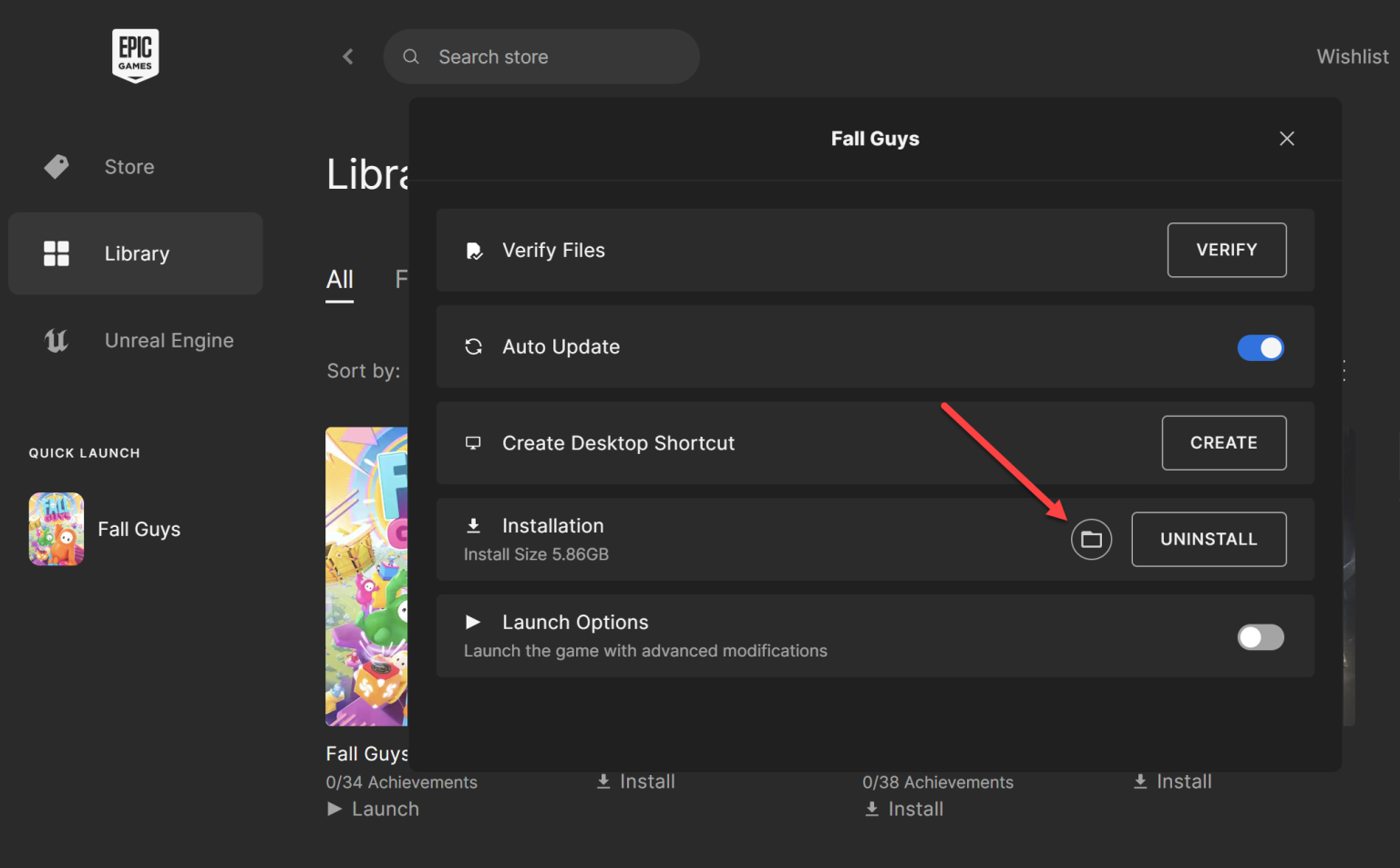Install the game beside Fall Guys
1400x868 pixels.
(x=636, y=781)
